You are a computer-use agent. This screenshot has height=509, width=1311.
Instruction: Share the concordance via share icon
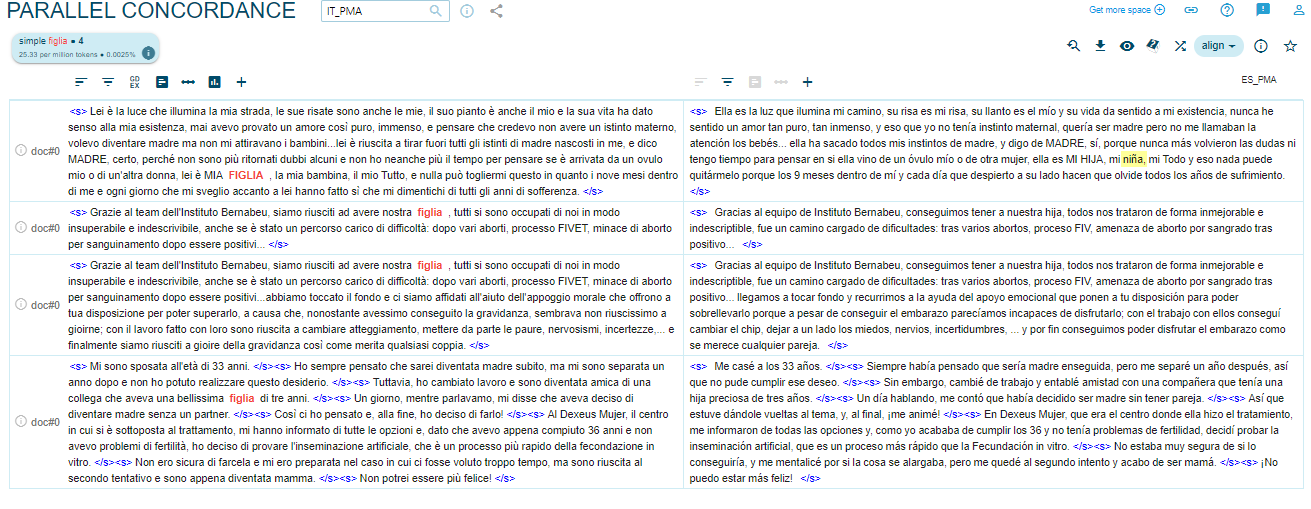coord(497,11)
